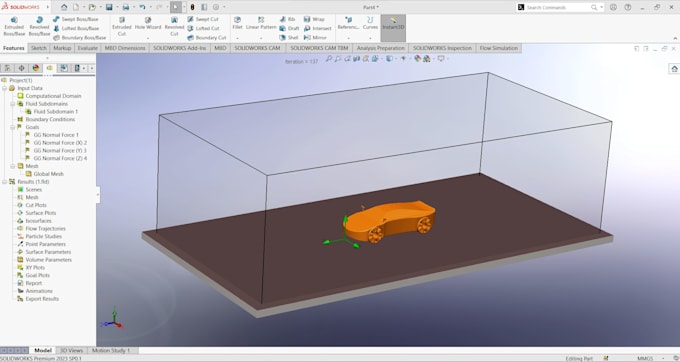This screenshot has width=680, height=362.
Task: Open the Analysis Preparation tab
Action: (380, 48)
